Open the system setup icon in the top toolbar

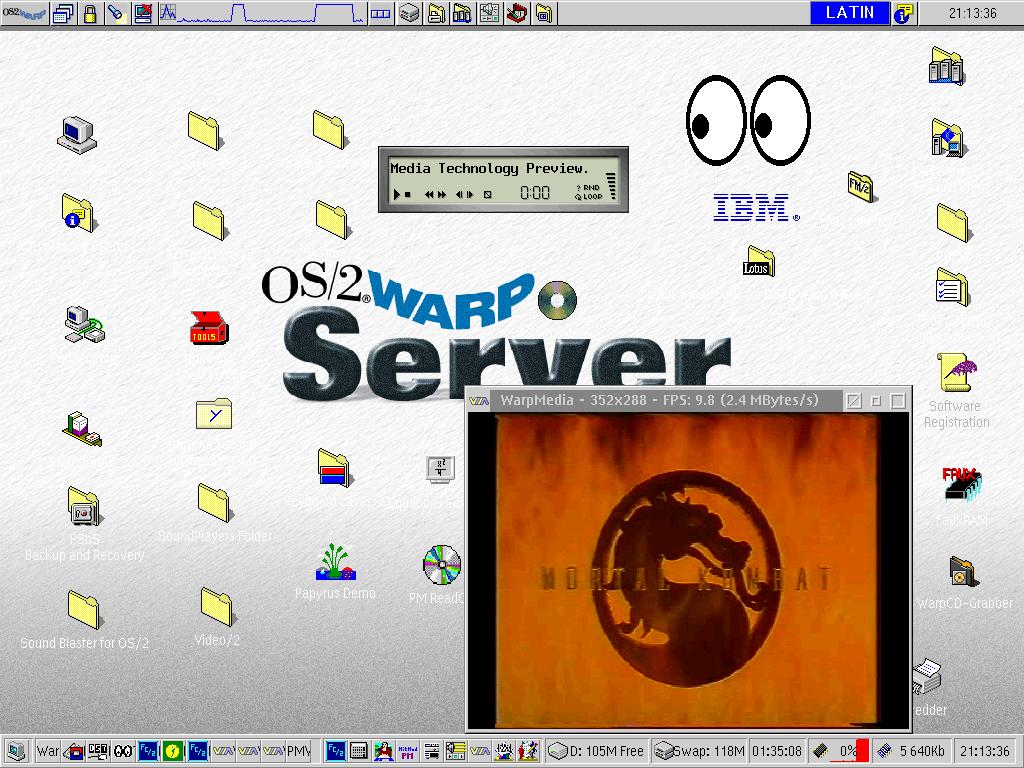489,13
